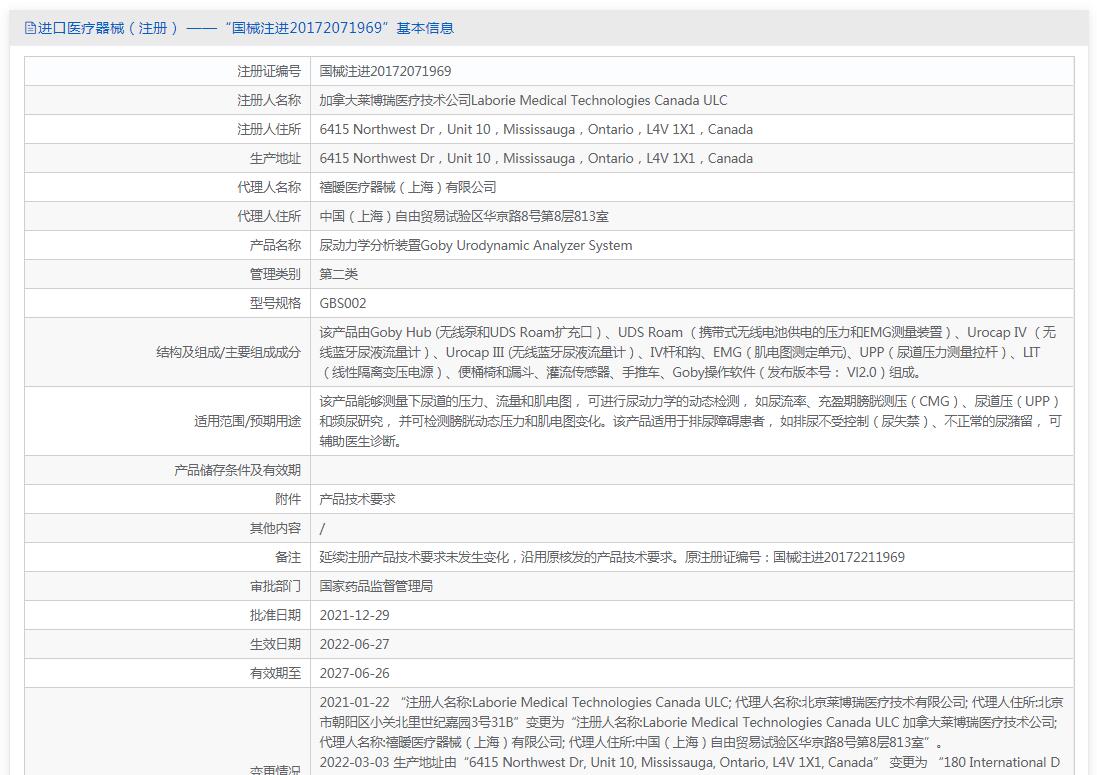Click the effective date 2022-06-27
Viewport: 1097px width, 775px height.
click(x=354, y=644)
